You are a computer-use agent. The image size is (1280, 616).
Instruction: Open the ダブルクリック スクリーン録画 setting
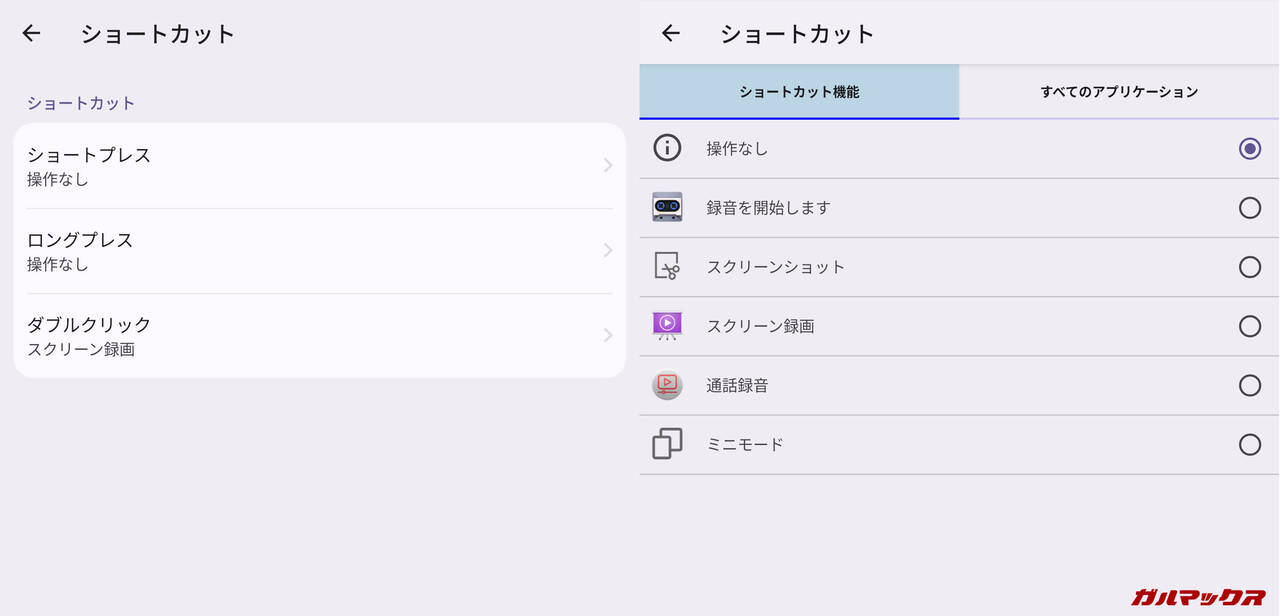pyautogui.click(x=300, y=335)
